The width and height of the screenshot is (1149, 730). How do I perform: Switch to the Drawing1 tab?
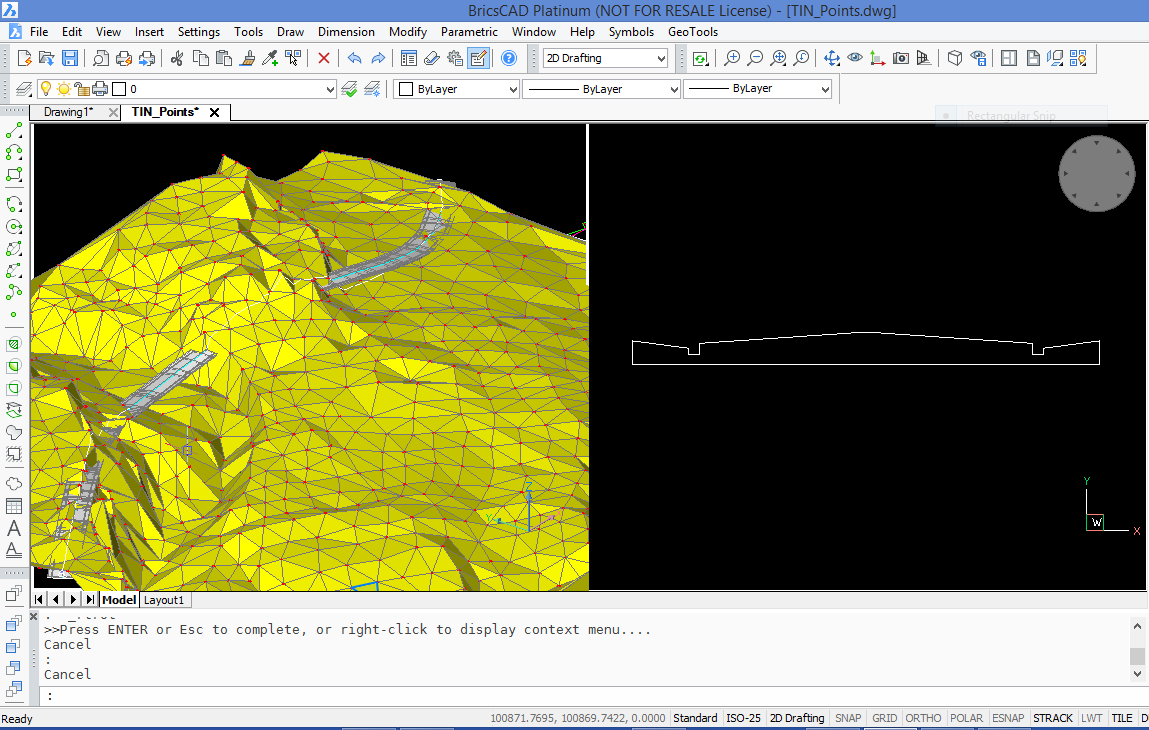click(68, 112)
